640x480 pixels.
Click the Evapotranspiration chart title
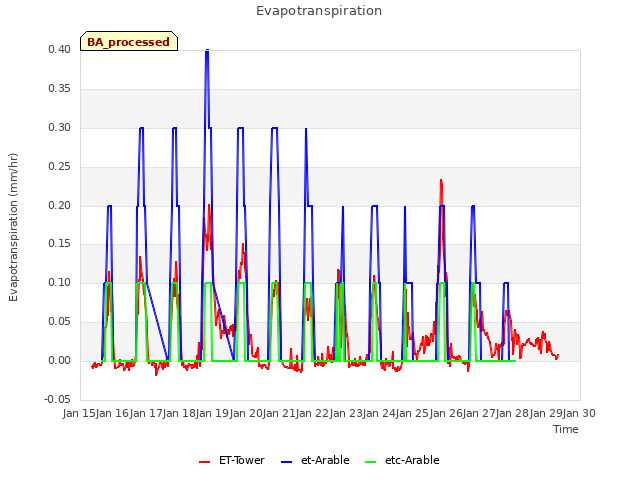pyautogui.click(x=319, y=11)
